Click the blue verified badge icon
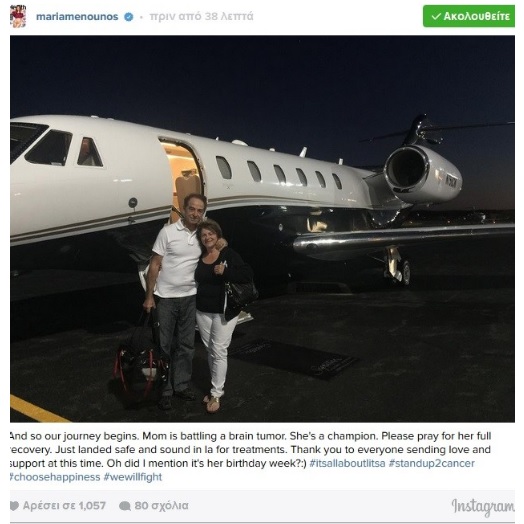Image resolution: width=524 pixels, height=524 pixels. 129,17
